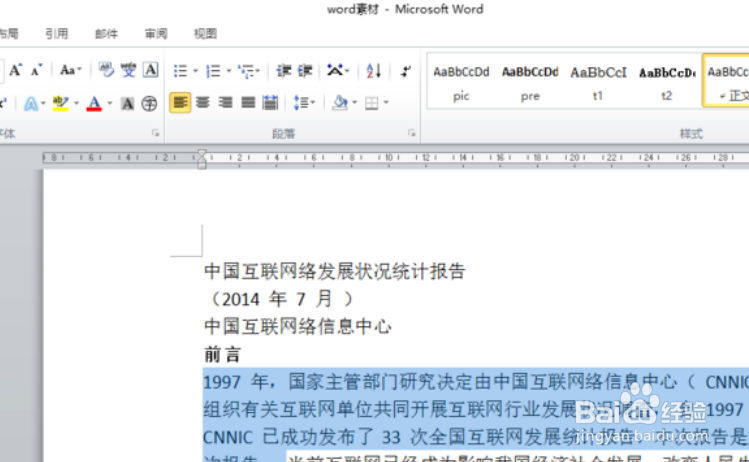Open the Bullets dropdown arrow
The image size is (749, 462).
[195, 71]
